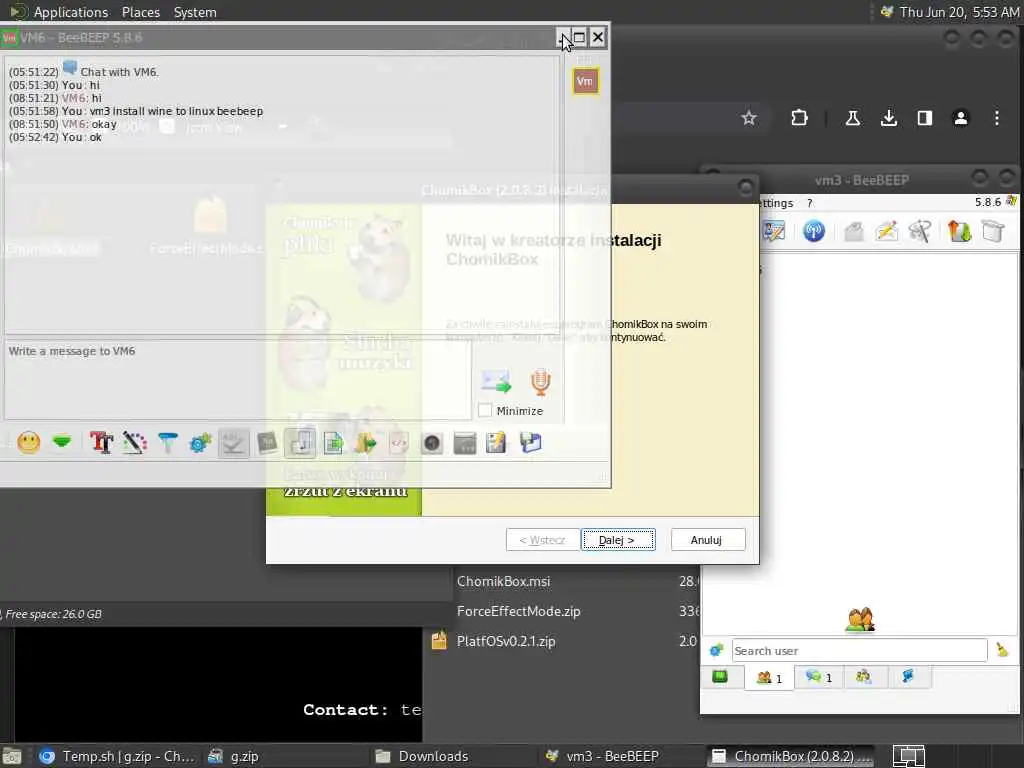Click the orange green file sharing icon in vm3

[959, 231]
